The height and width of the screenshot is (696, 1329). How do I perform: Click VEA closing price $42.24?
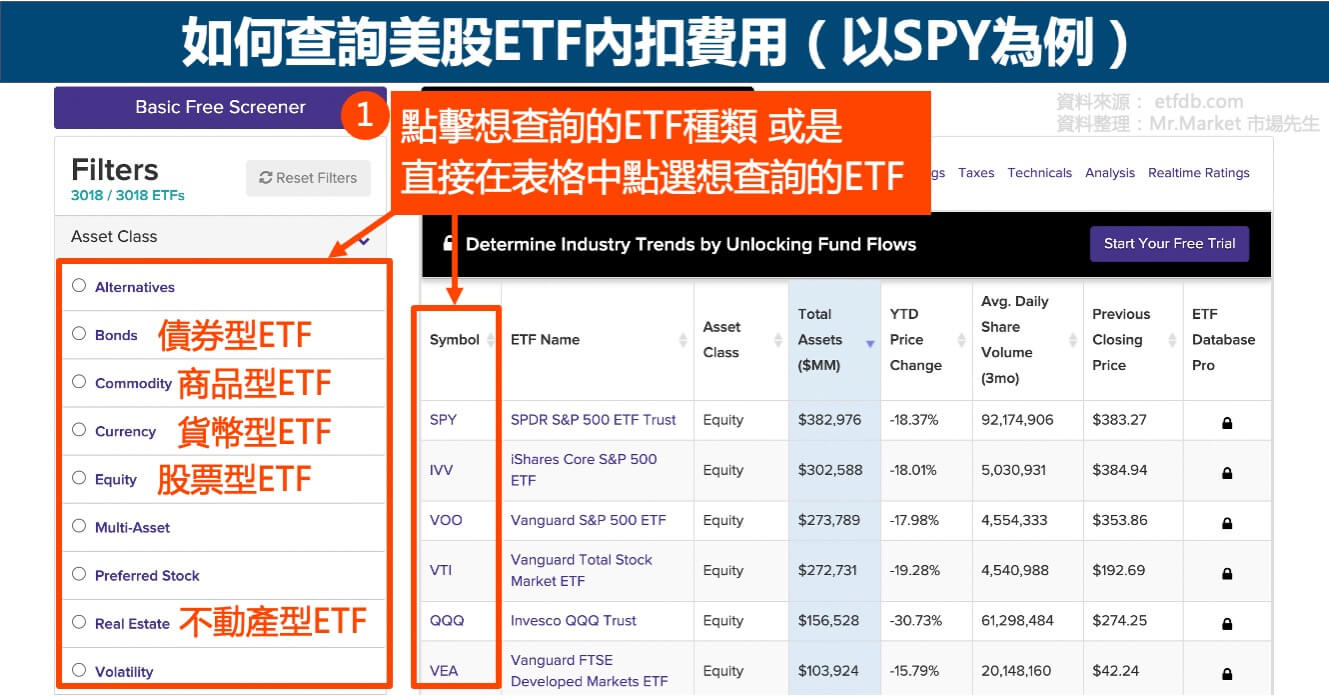(1115, 671)
